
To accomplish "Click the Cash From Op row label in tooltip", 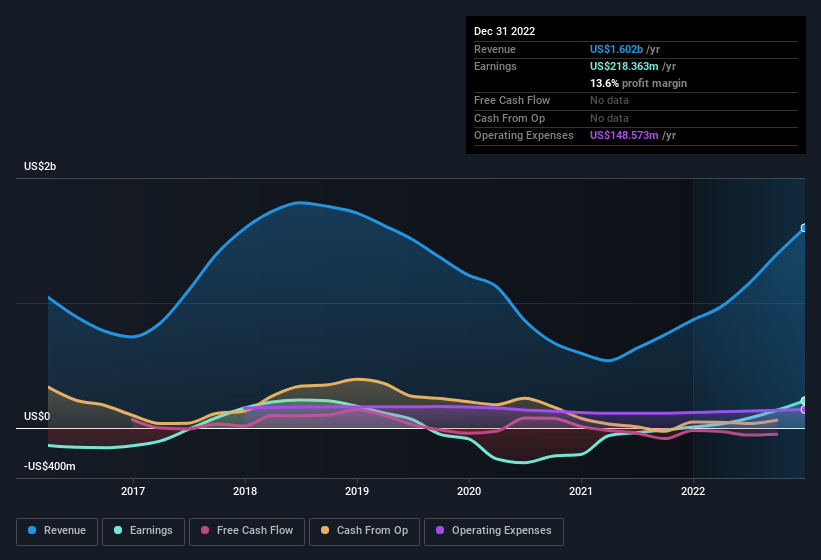I will [509, 118].
